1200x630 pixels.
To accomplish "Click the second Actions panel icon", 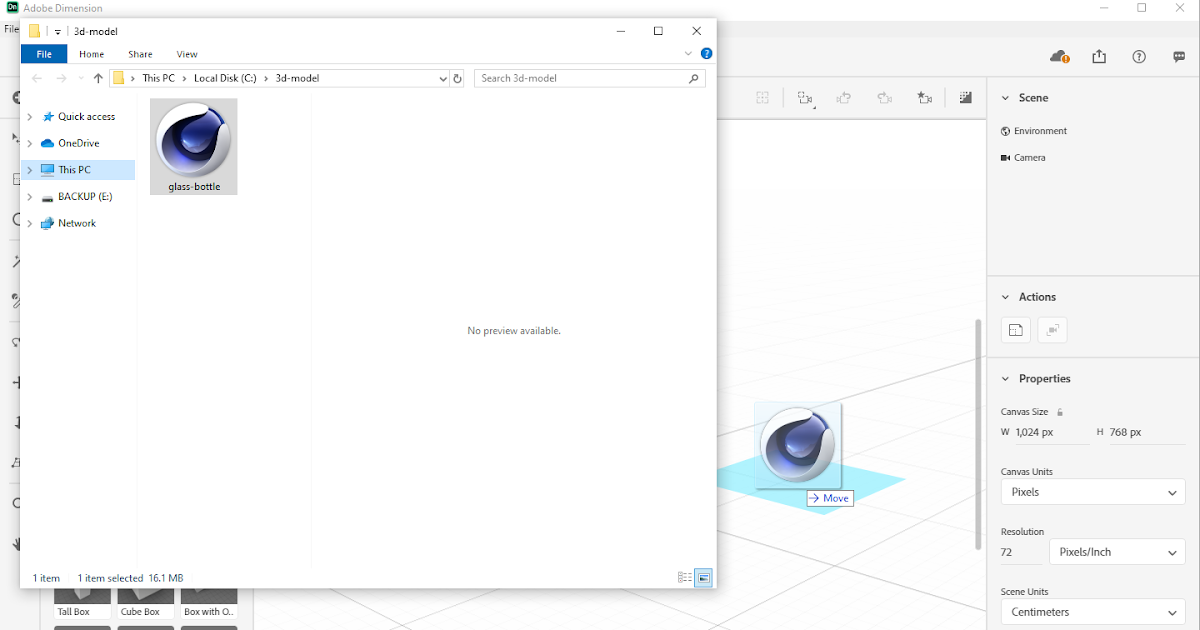I will click(1052, 330).
